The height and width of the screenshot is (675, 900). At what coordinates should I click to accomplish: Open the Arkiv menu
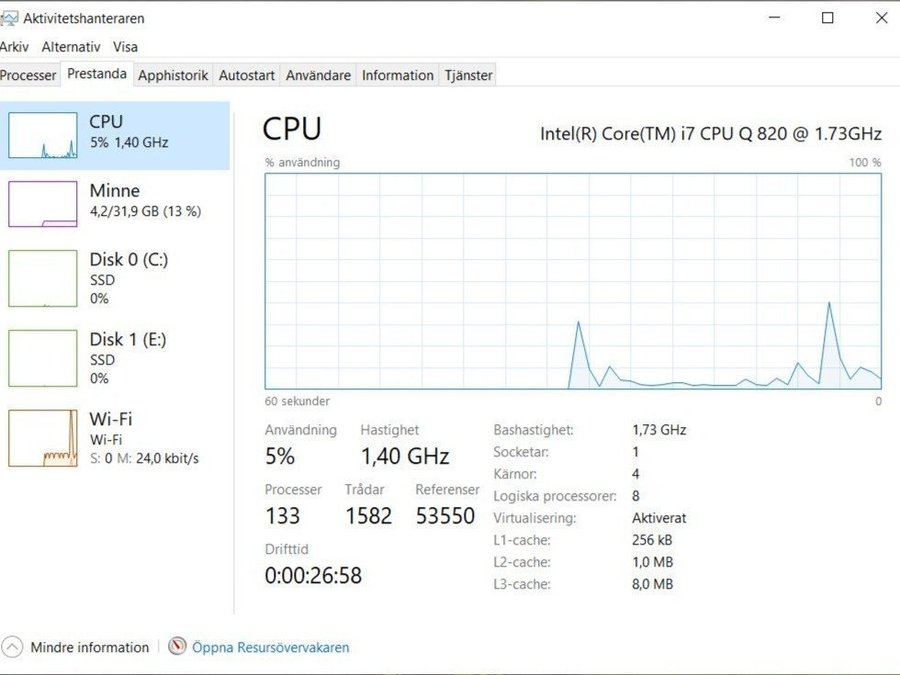pyautogui.click(x=14, y=46)
